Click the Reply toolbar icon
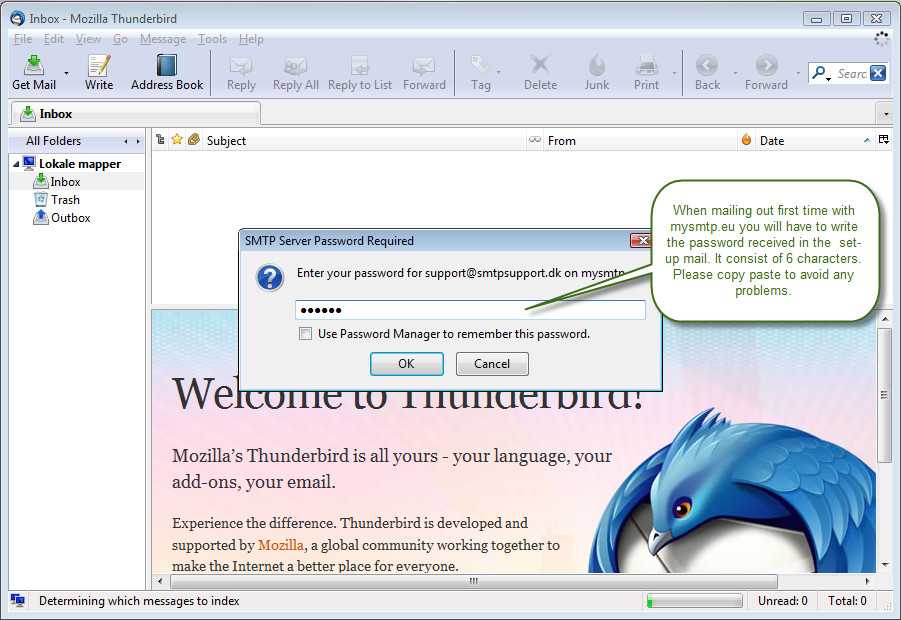 [x=241, y=66]
